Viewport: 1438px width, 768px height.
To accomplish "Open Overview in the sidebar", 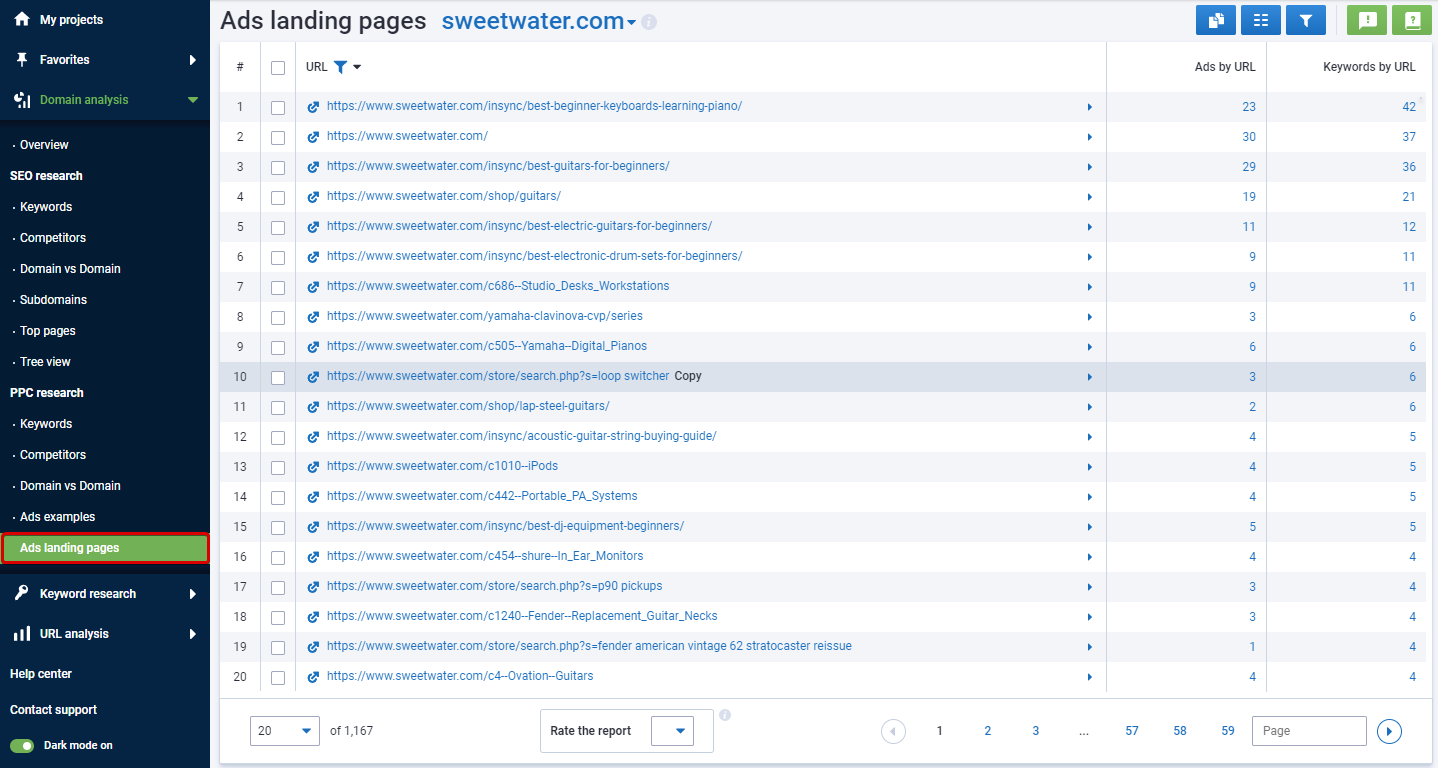I will coord(44,145).
